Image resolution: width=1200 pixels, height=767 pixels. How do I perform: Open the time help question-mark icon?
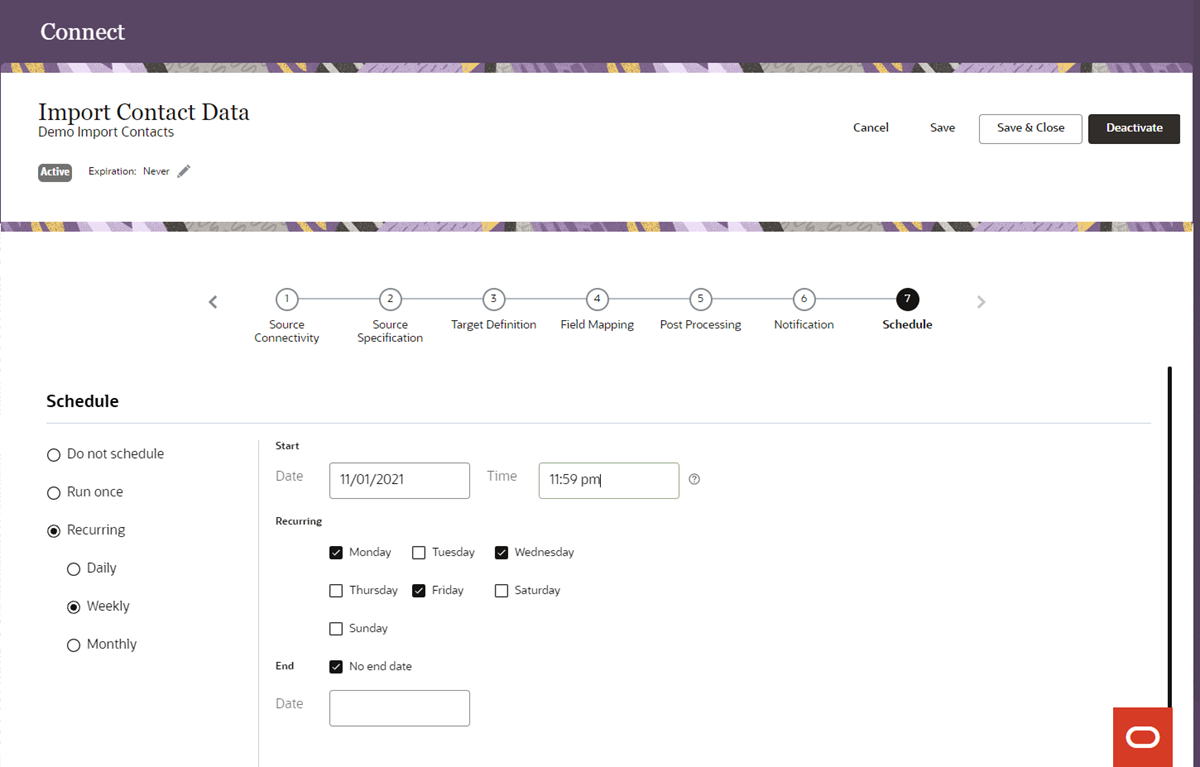pos(695,479)
